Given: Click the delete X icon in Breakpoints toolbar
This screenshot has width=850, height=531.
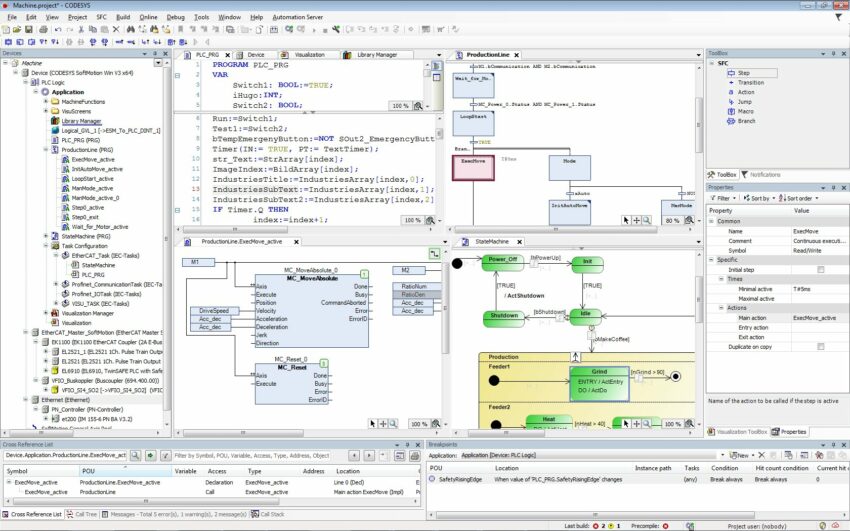Looking at the screenshot, I should point(762,455).
